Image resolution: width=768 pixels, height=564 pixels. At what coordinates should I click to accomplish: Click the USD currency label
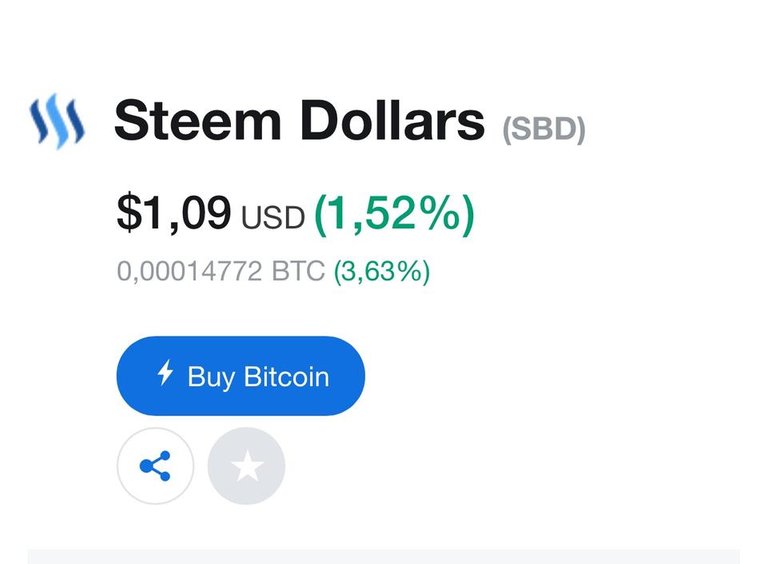272,217
